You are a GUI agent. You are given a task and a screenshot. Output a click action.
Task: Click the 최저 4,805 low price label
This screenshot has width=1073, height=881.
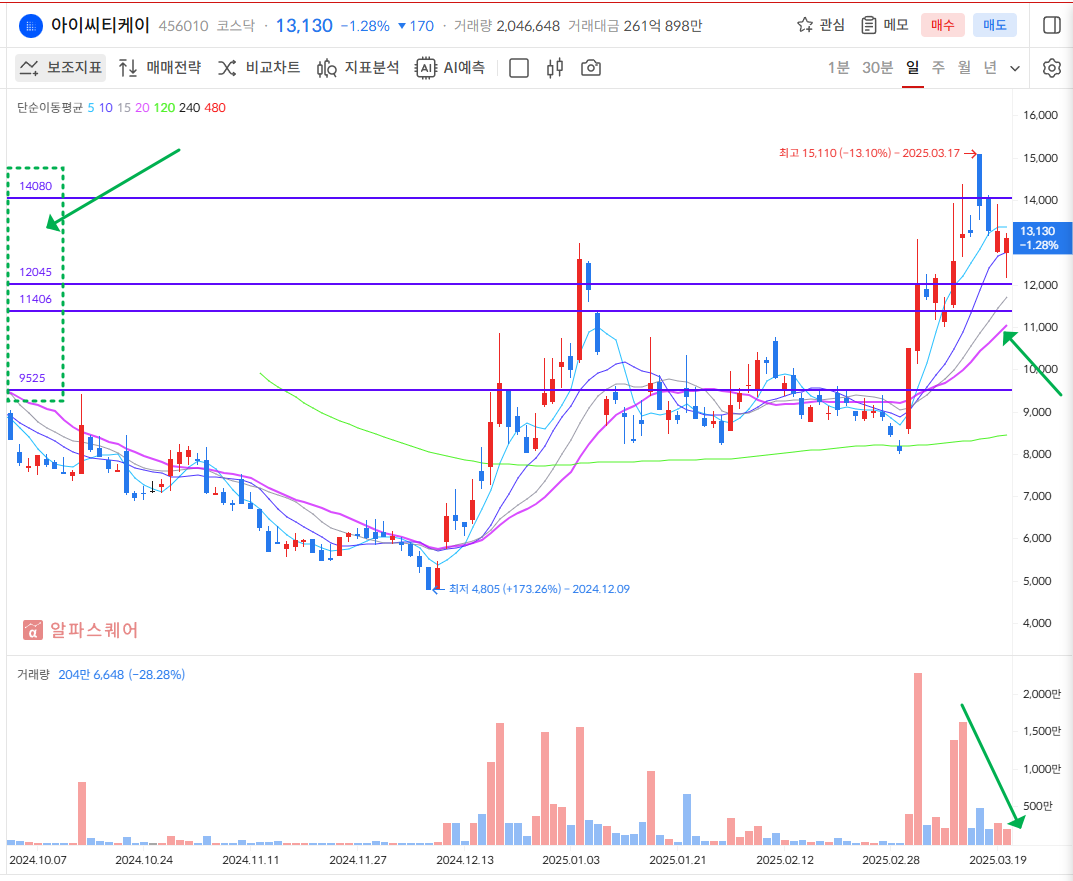coord(539,589)
